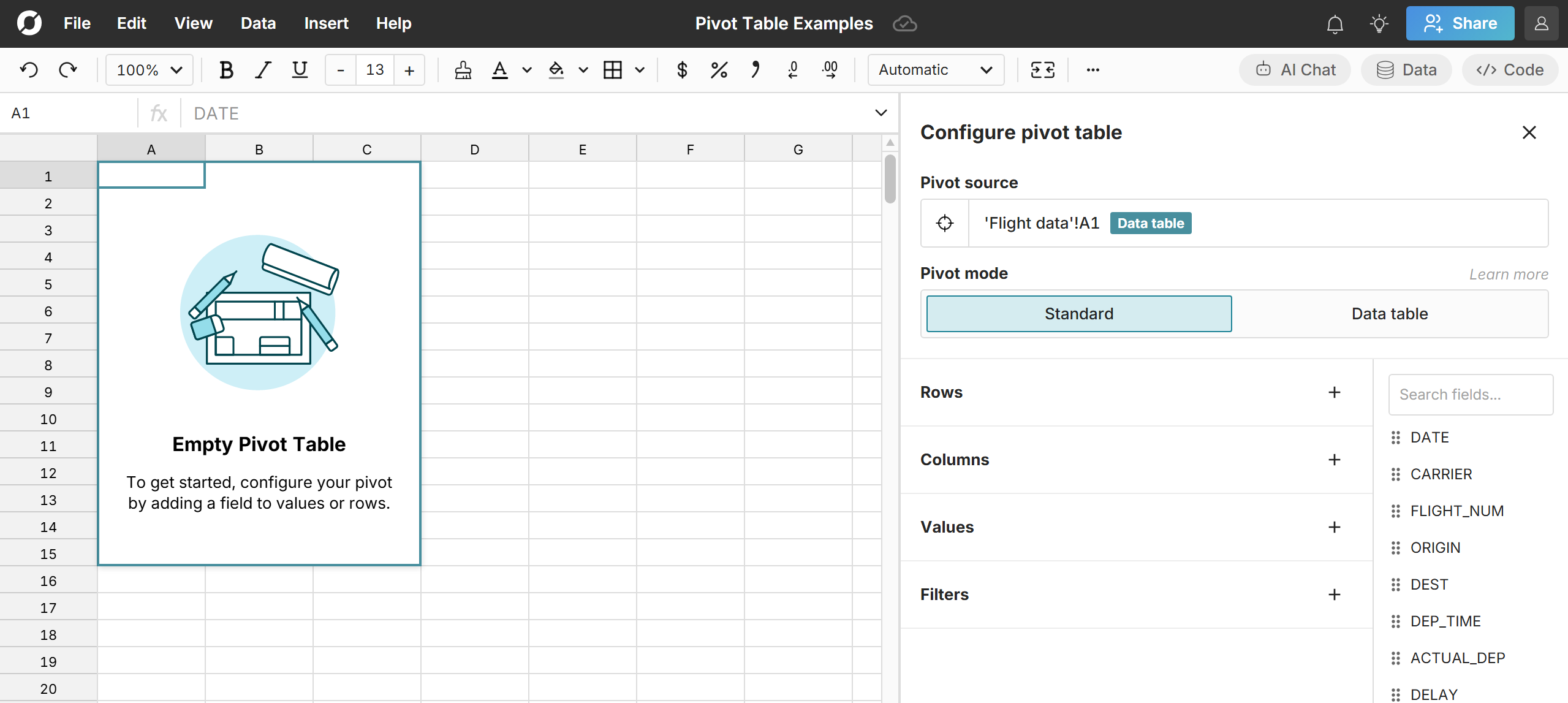This screenshot has width=1568, height=703.
Task: Open the AI Chat panel
Action: click(1294, 69)
